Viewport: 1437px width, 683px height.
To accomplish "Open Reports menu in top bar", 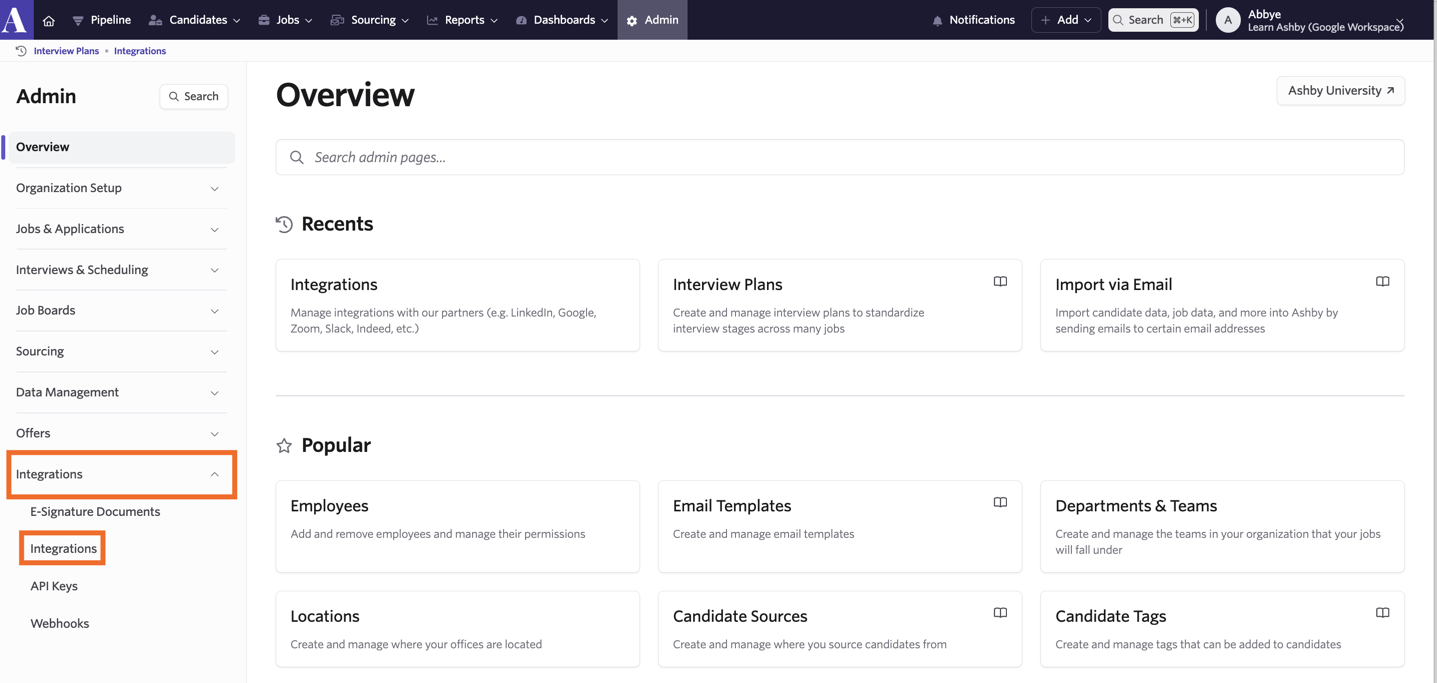I will coord(462,20).
